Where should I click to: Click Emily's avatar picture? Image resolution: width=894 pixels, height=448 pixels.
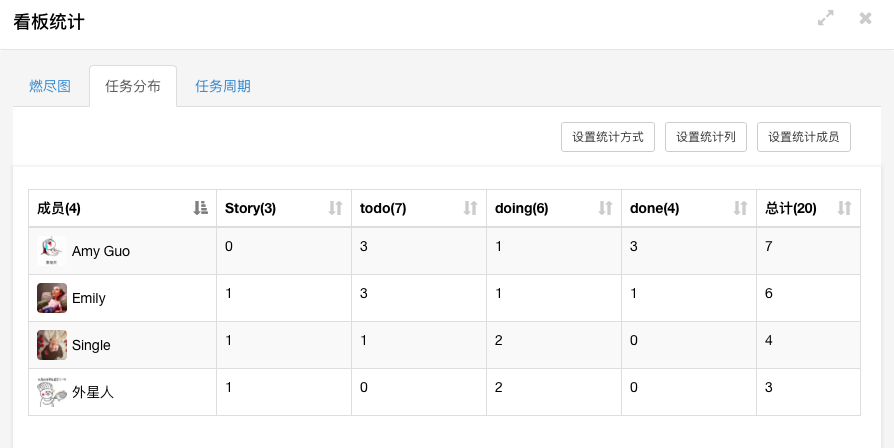52,298
